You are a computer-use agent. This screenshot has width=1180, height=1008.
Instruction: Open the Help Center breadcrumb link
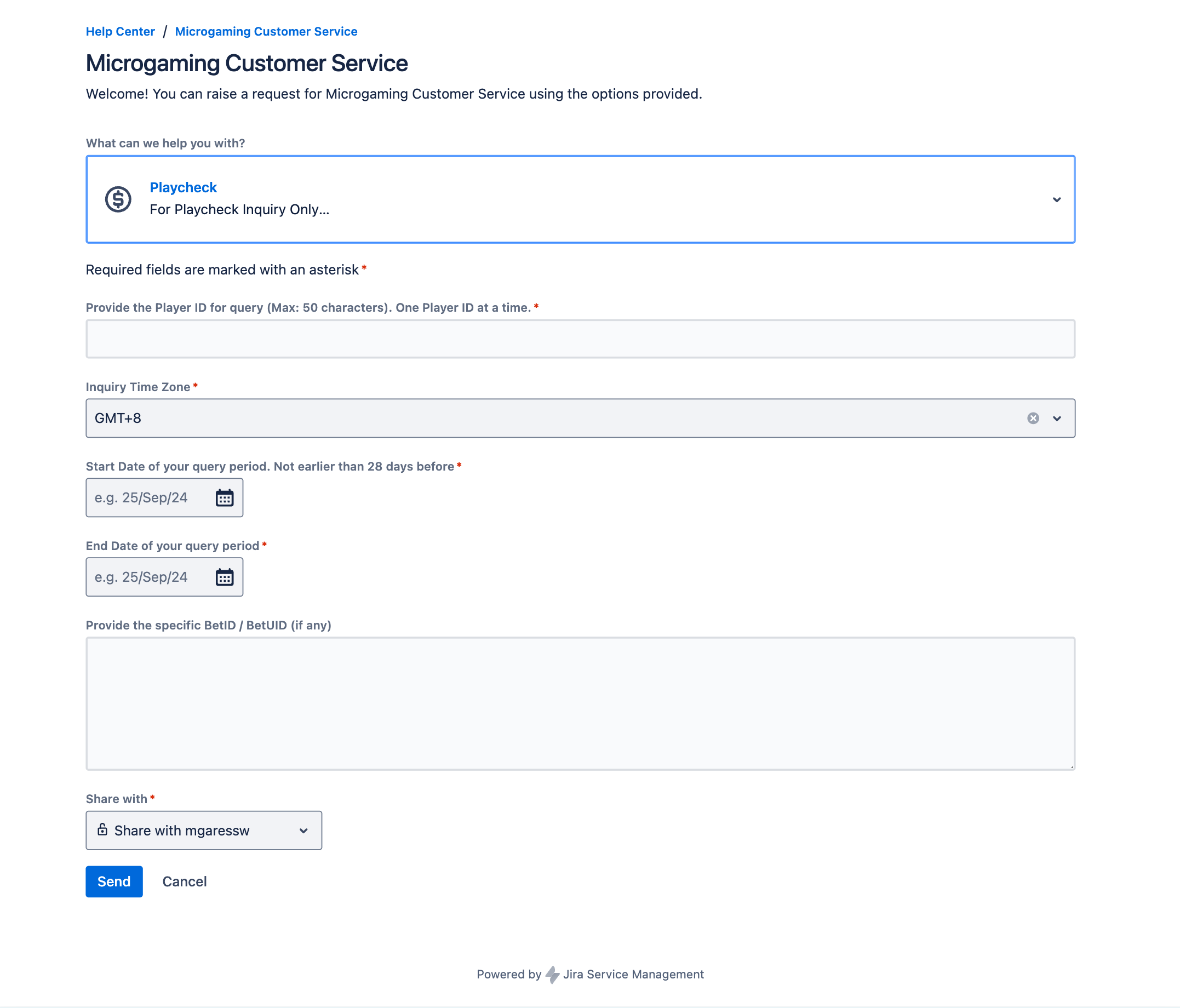[120, 32]
